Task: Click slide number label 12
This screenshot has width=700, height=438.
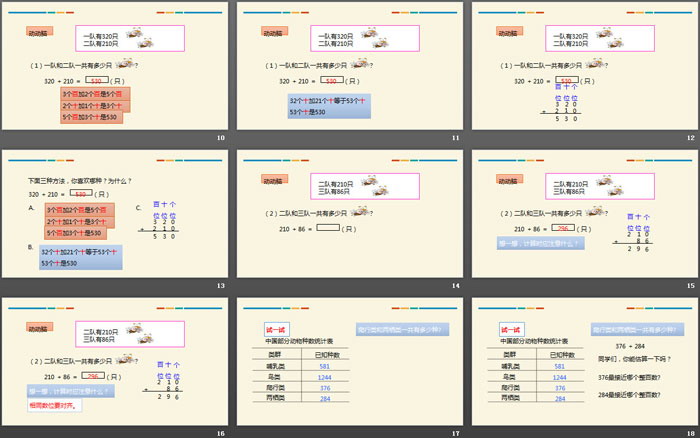Action: point(691,138)
